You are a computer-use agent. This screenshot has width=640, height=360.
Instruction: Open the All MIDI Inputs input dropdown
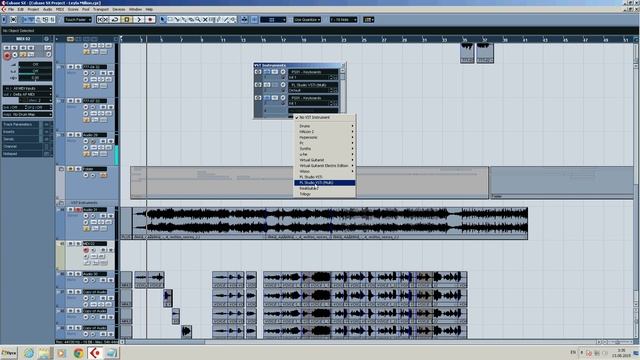pyautogui.click(x=27, y=89)
